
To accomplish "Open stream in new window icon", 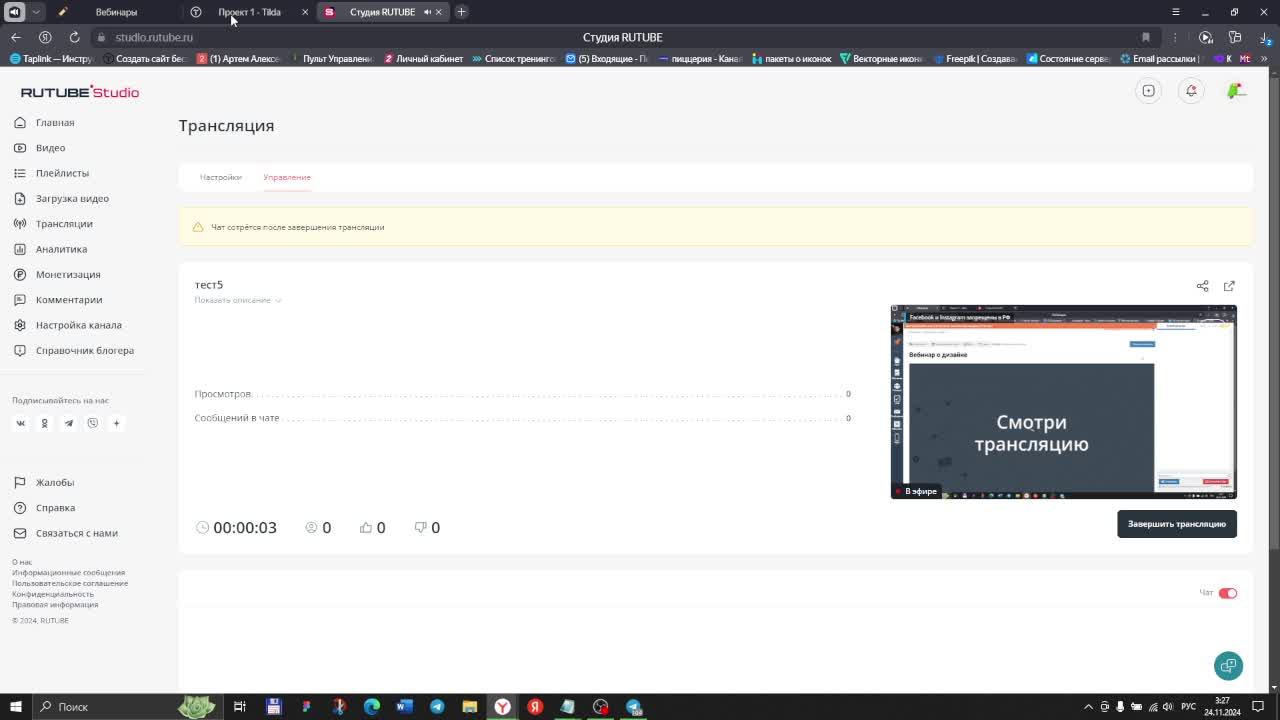I will point(1229,286).
